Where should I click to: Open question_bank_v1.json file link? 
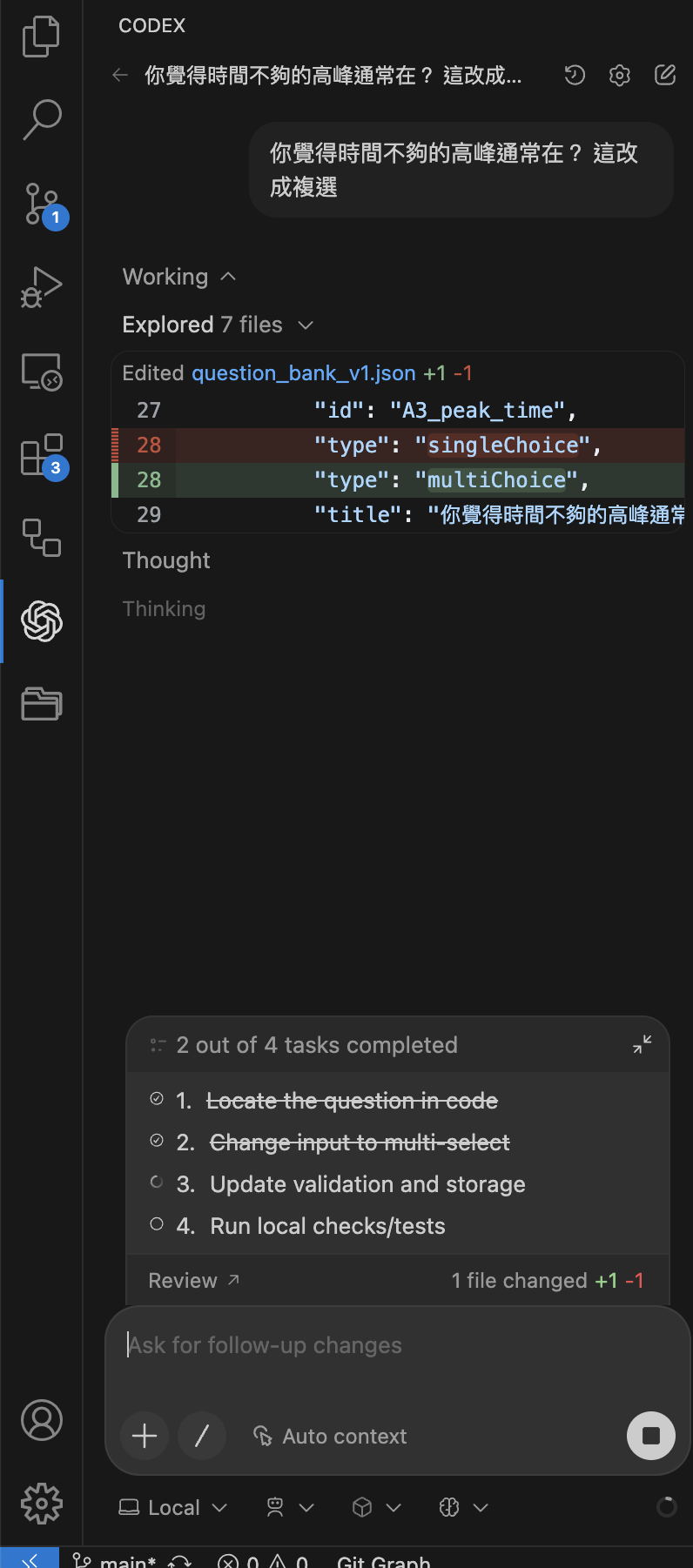point(303,373)
